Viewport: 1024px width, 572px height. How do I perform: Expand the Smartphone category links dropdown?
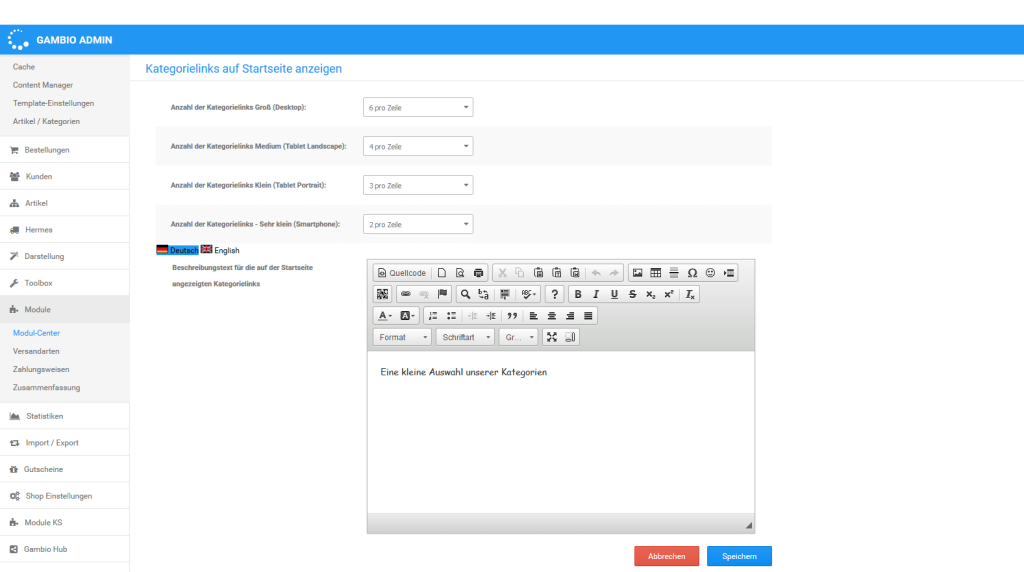click(x=417, y=224)
